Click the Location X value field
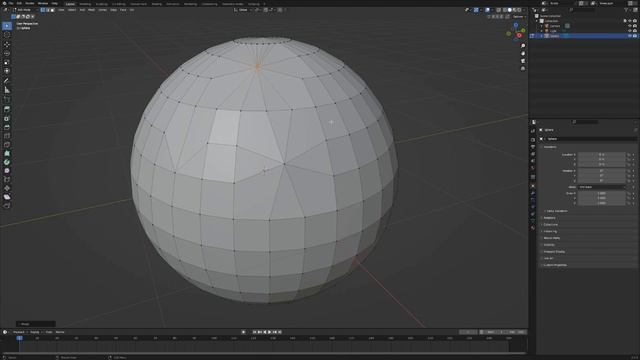 point(602,155)
